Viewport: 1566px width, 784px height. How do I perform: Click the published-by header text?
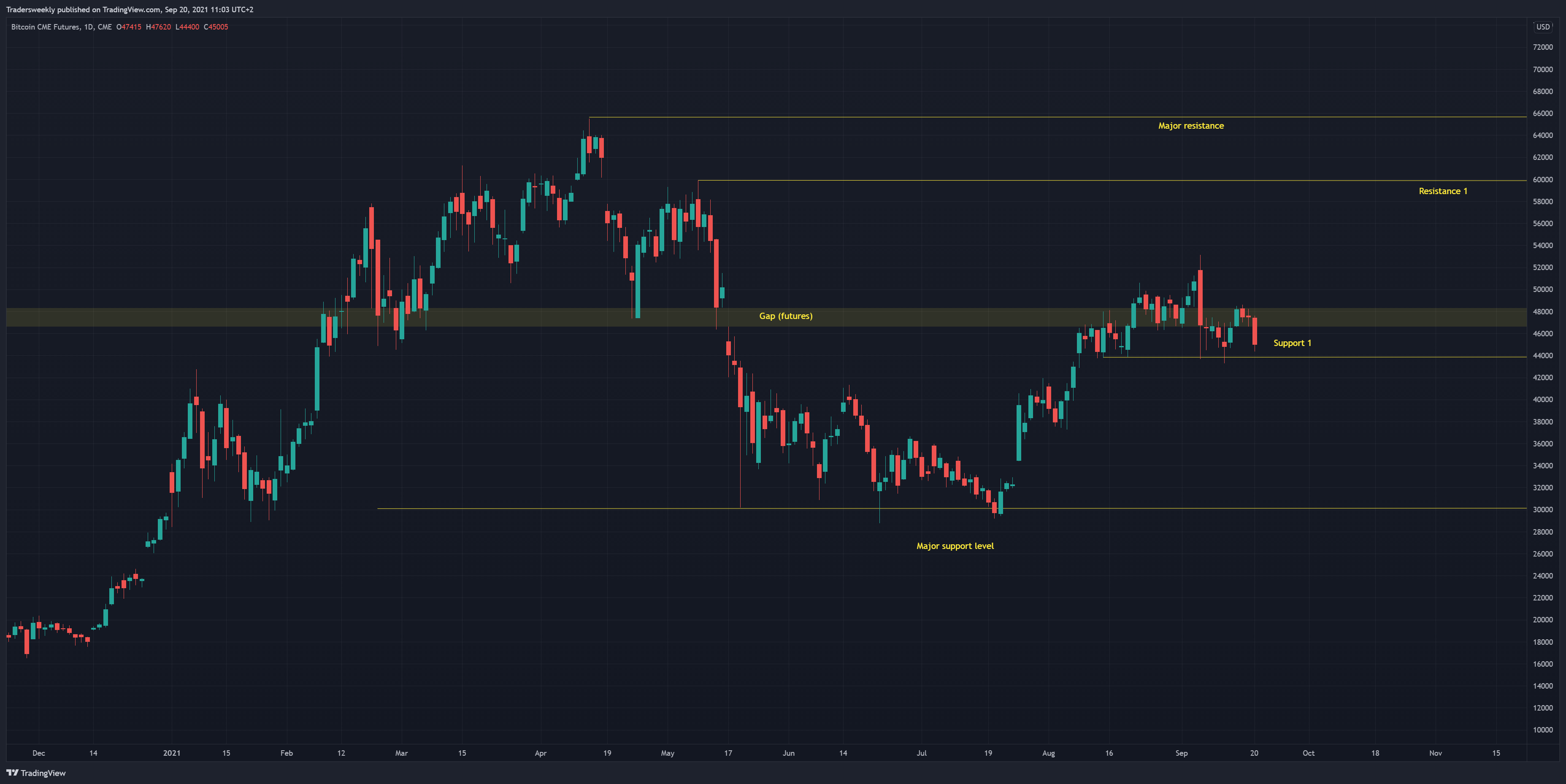130,10
